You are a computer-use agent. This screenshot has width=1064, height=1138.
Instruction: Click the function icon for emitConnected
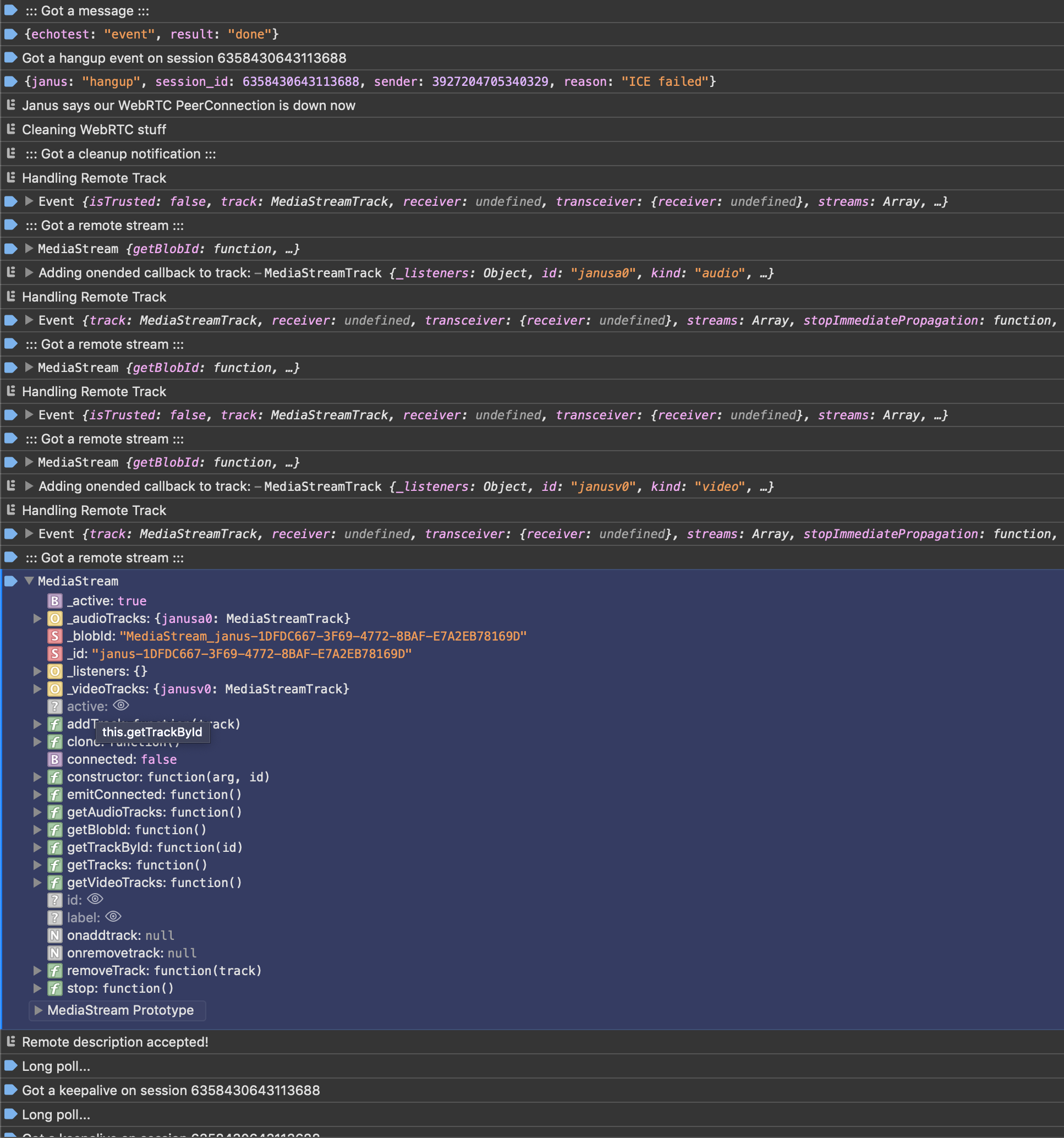54,795
